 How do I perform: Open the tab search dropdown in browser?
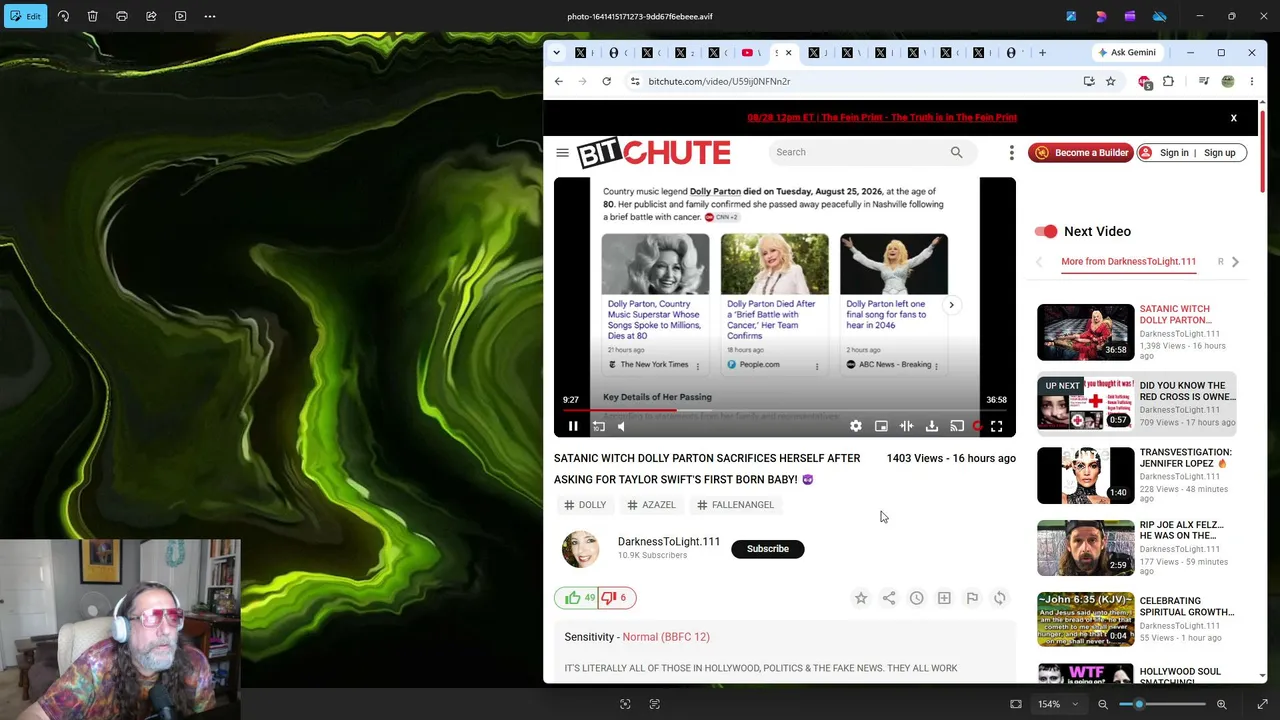(557, 52)
